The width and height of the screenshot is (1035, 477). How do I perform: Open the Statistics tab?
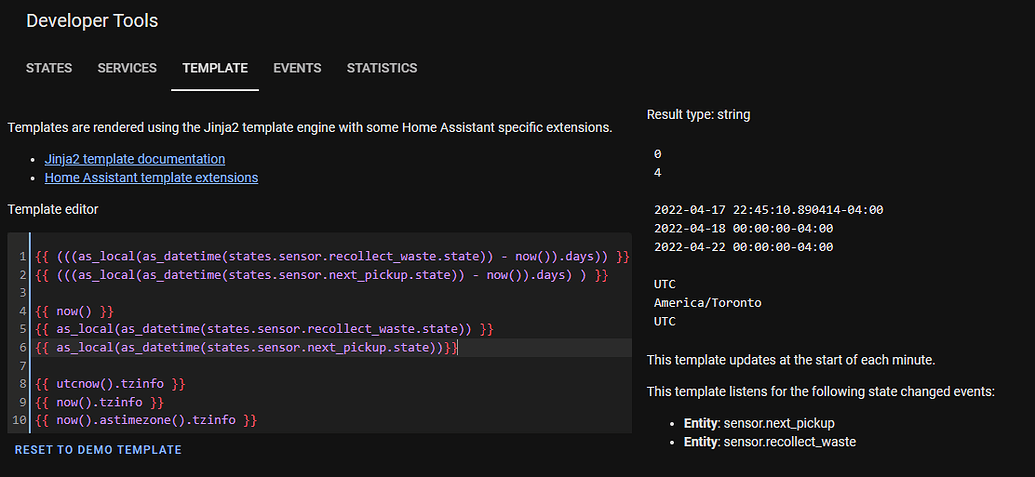point(382,68)
